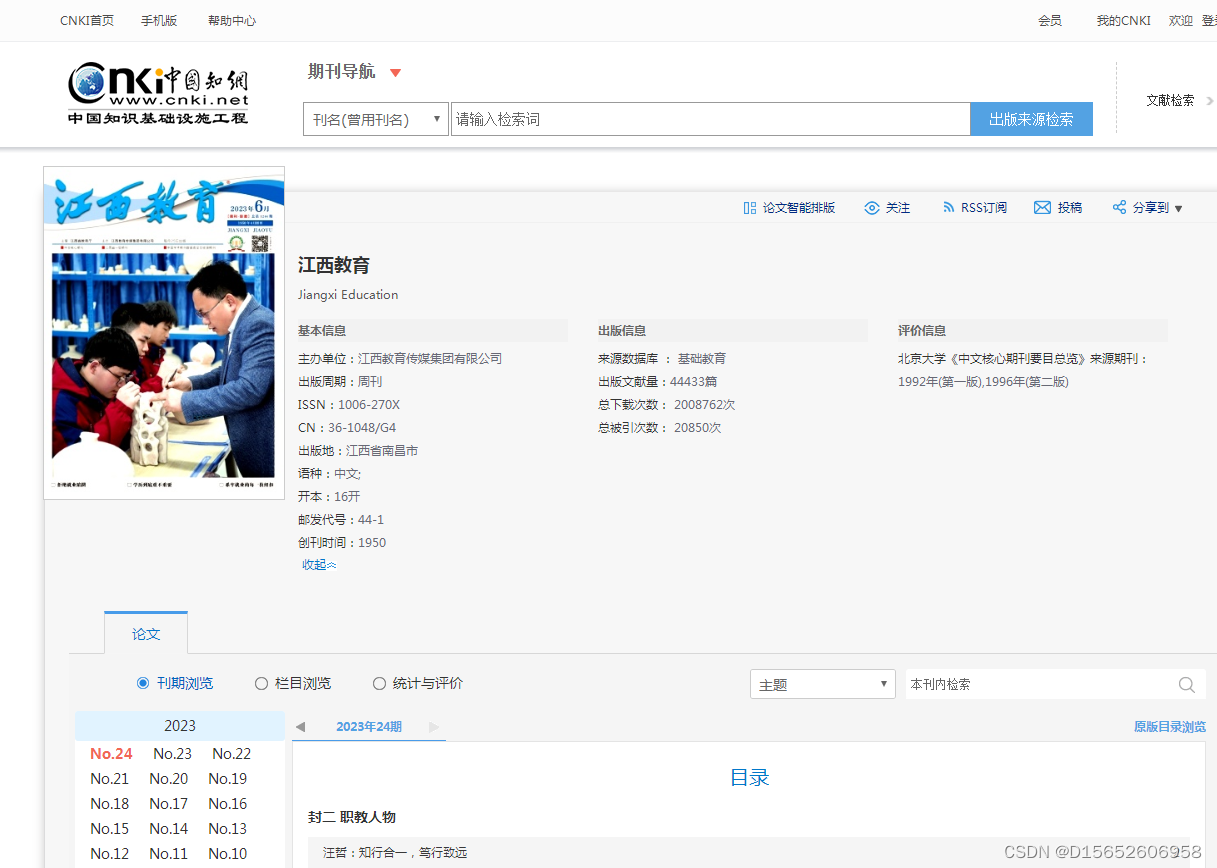1217x868 pixels.
Task: Select the 刊期浏览 radio button
Action: point(143,684)
